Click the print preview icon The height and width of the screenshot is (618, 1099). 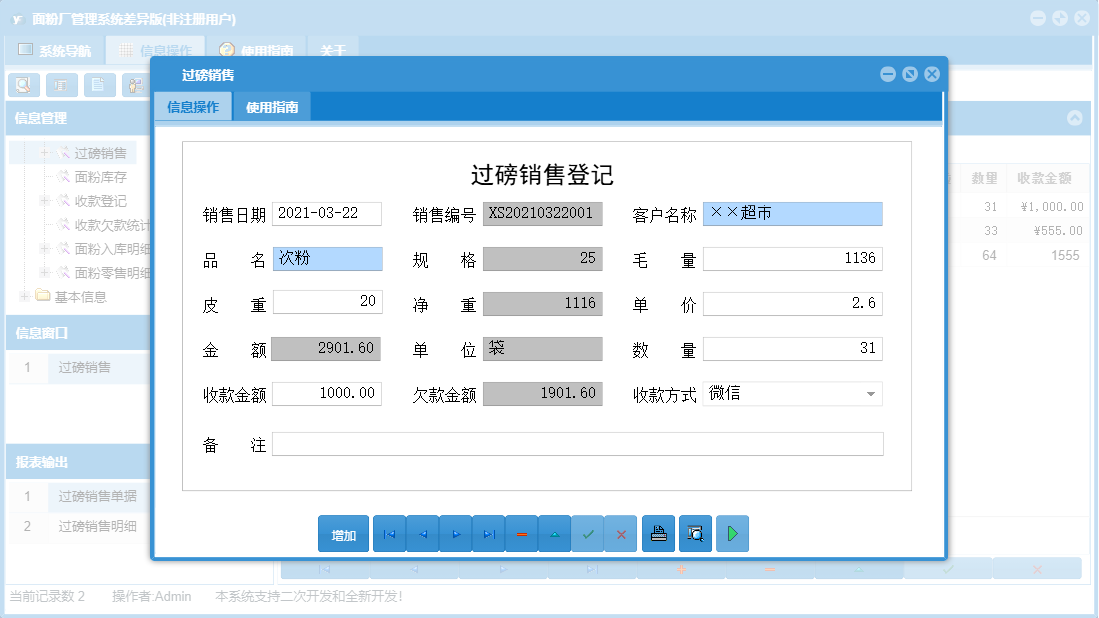tap(695, 533)
